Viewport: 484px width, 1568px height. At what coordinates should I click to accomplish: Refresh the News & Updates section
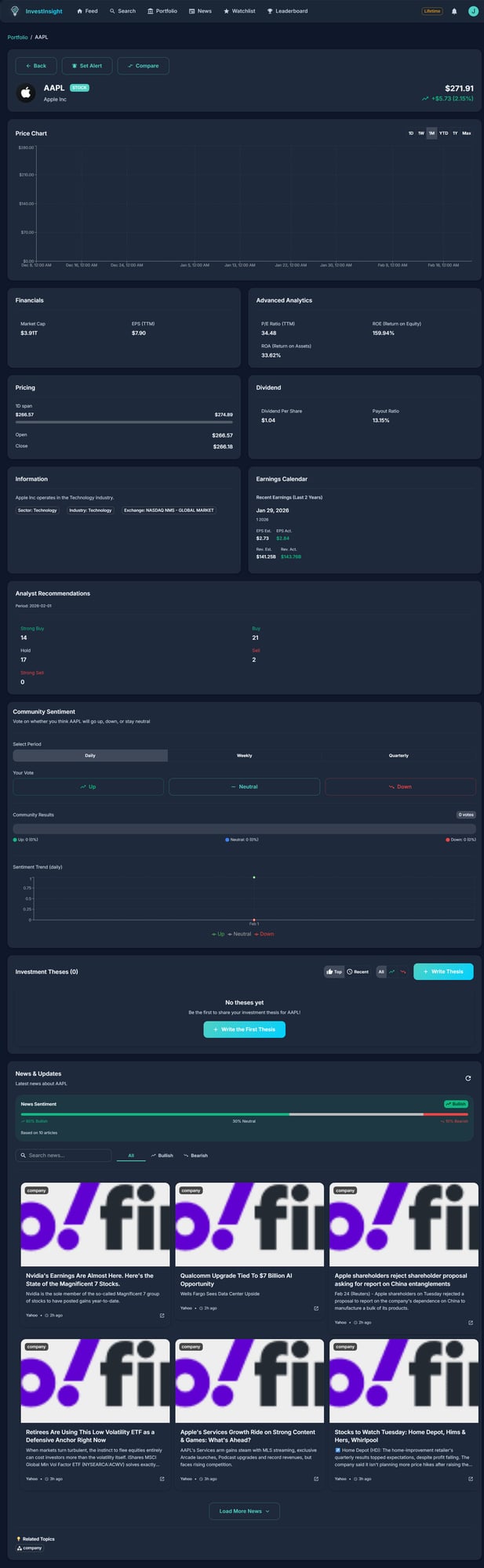click(468, 1078)
